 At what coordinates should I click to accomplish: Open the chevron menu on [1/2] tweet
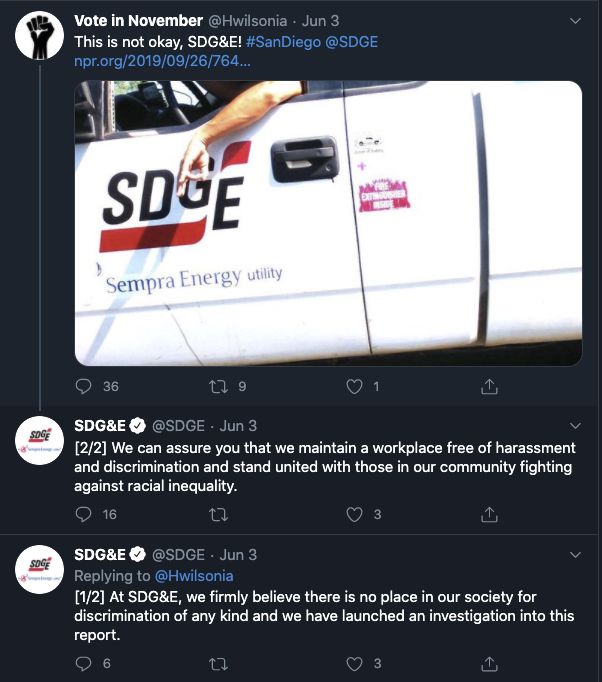tap(575, 555)
